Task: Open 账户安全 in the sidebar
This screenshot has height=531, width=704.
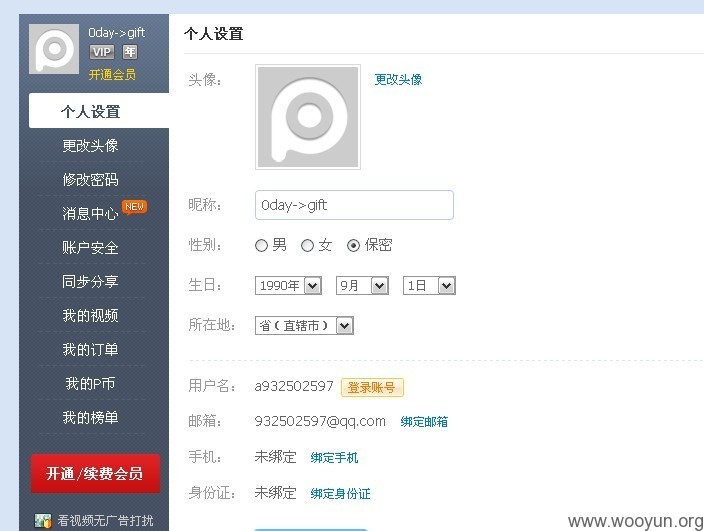Action: [x=90, y=248]
